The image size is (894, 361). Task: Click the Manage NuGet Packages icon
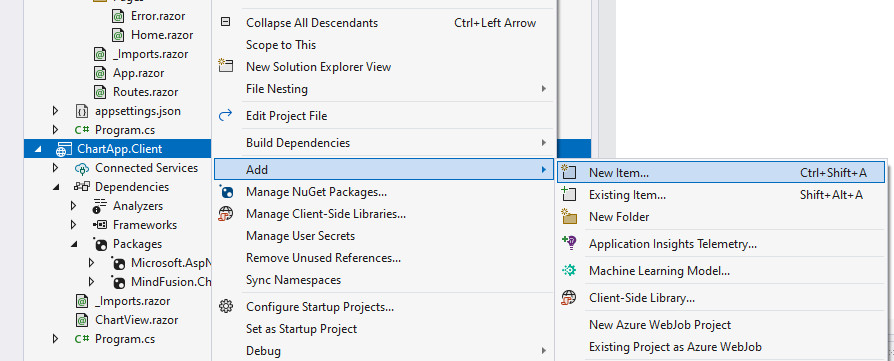(x=226, y=192)
